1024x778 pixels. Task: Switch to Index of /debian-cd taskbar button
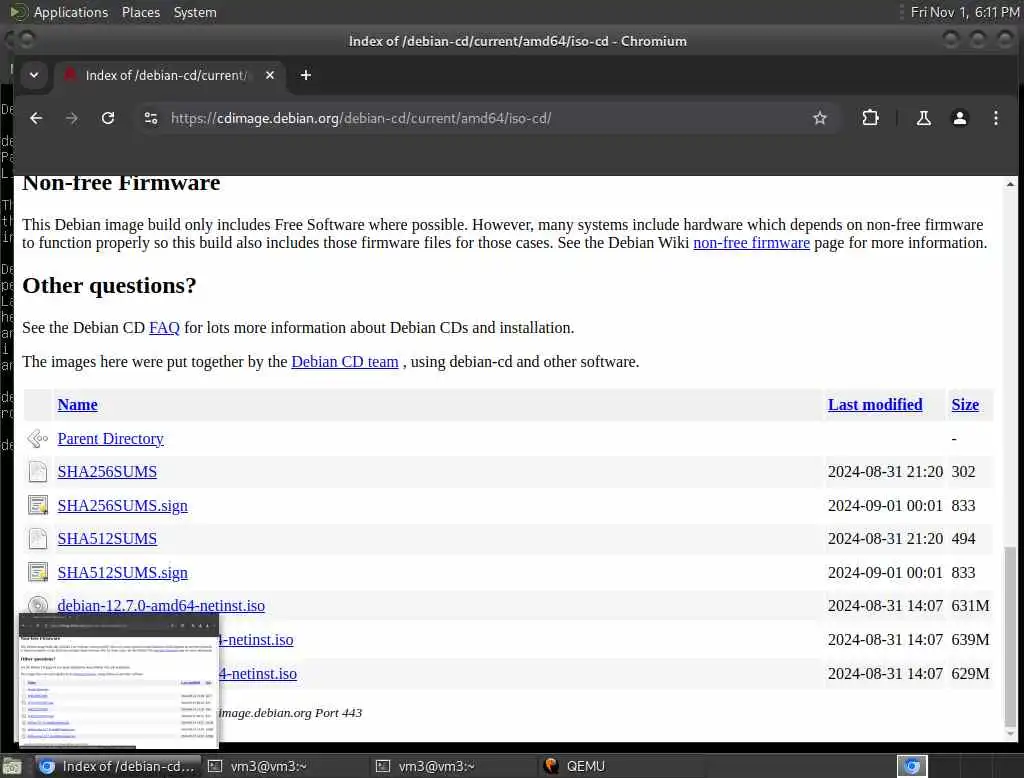pyautogui.click(x=118, y=766)
